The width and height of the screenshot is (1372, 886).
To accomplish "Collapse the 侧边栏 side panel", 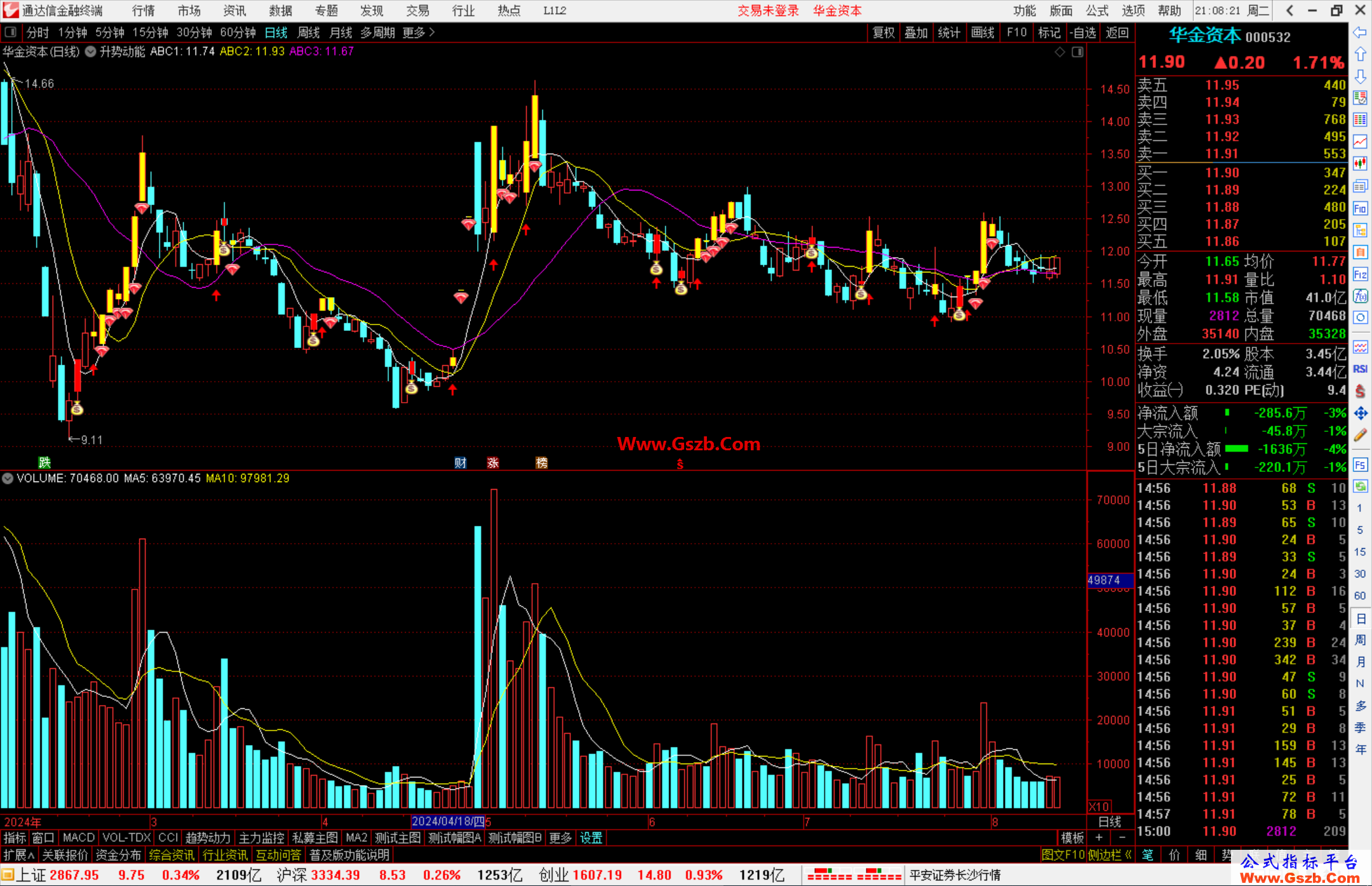I will click(x=1110, y=855).
